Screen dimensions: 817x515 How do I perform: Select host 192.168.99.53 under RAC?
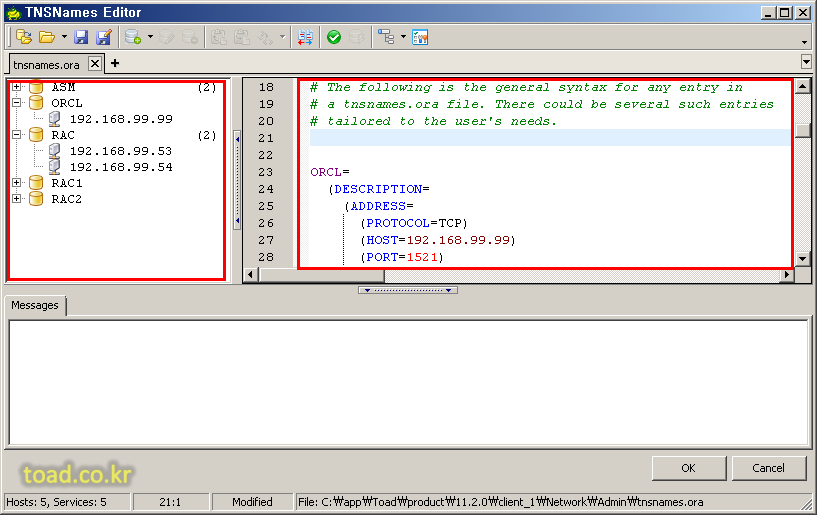[x=121, y=151]
